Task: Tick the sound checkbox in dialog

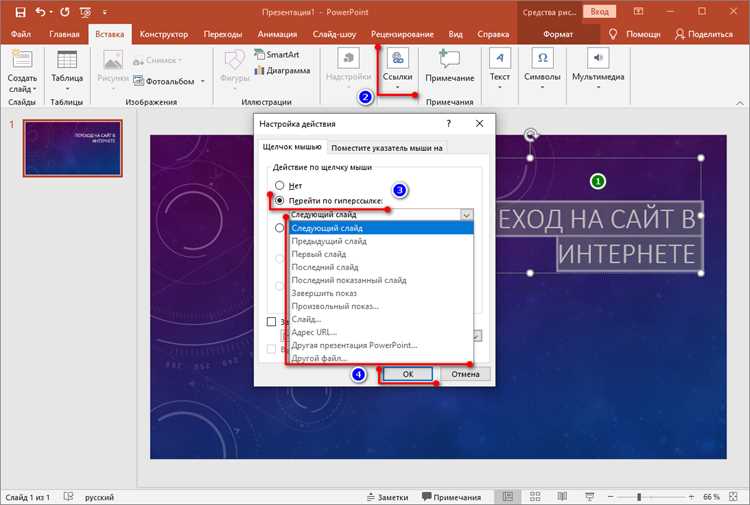Action: (271, 321)
